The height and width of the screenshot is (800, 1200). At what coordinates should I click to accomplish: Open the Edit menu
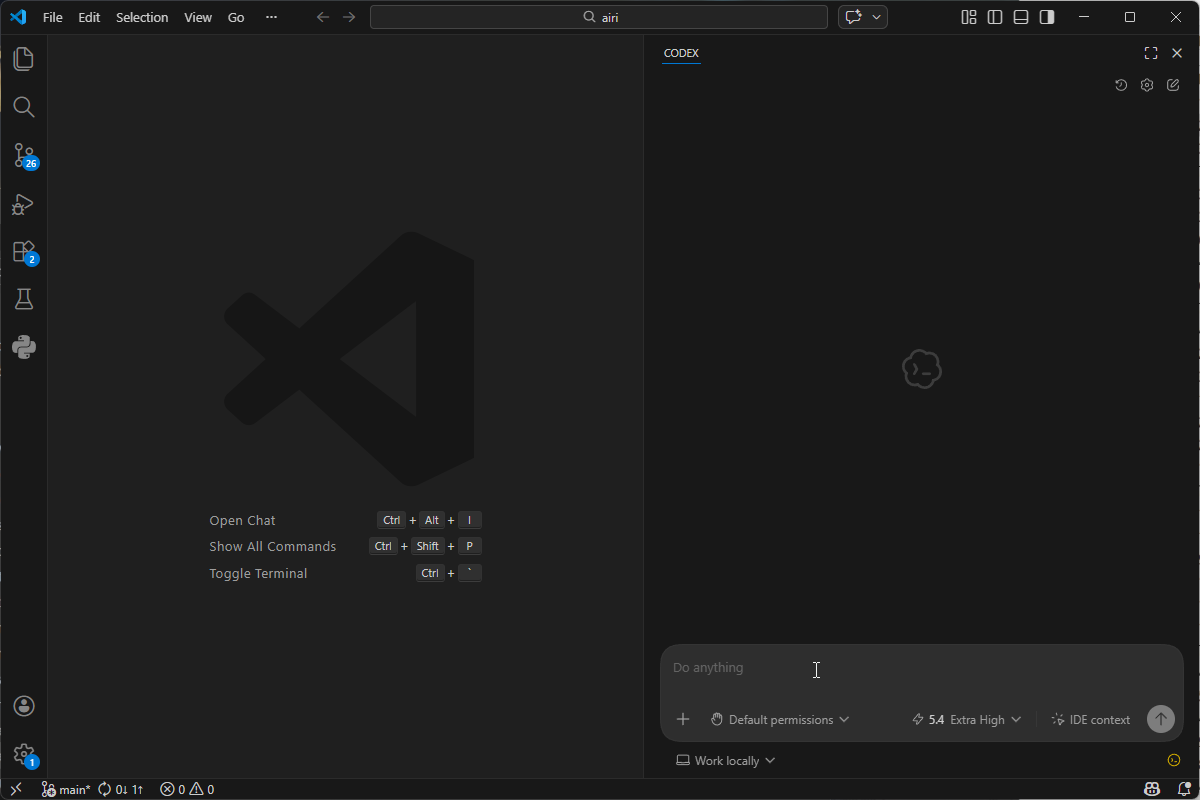point(89,17)
